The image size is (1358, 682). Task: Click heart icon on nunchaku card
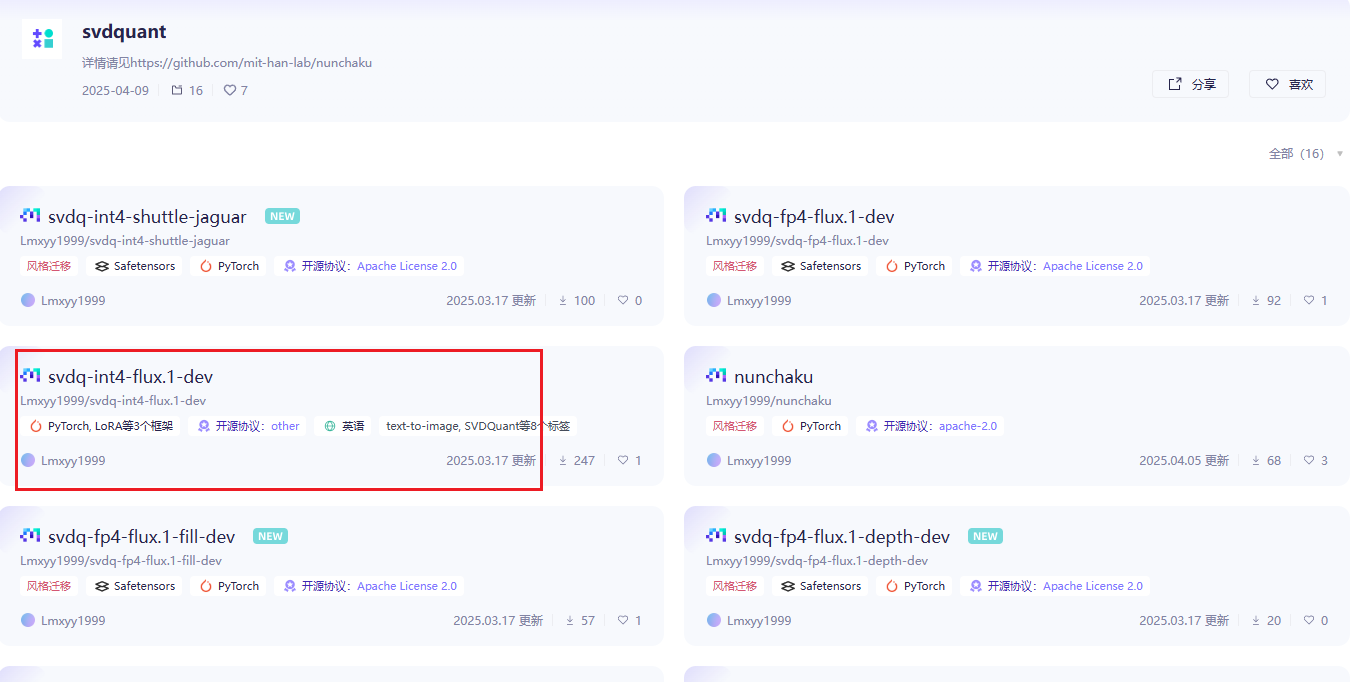(x=1309, y=461)
